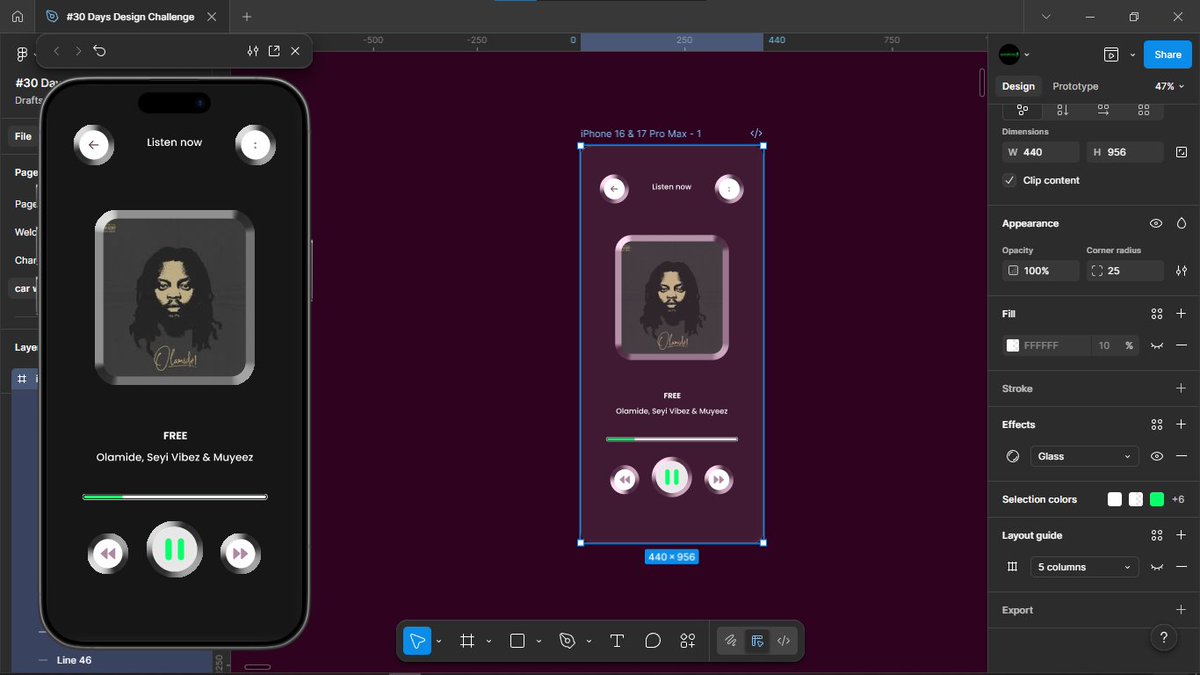The height and width of the screenshot is (675, 1200).
Task: Add a layout guide
Action: (1181, 535)
